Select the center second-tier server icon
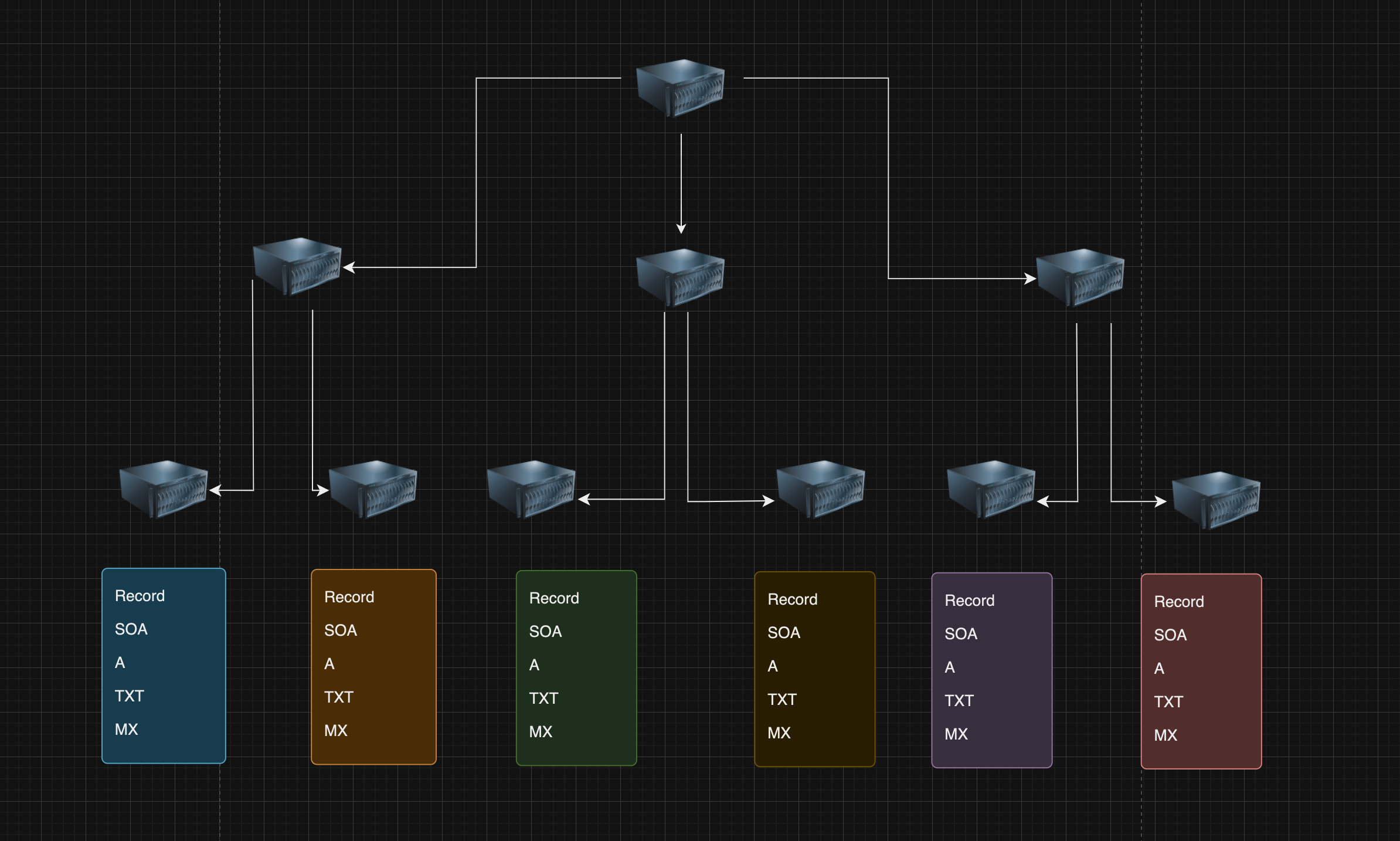 (x=681, y=277)
